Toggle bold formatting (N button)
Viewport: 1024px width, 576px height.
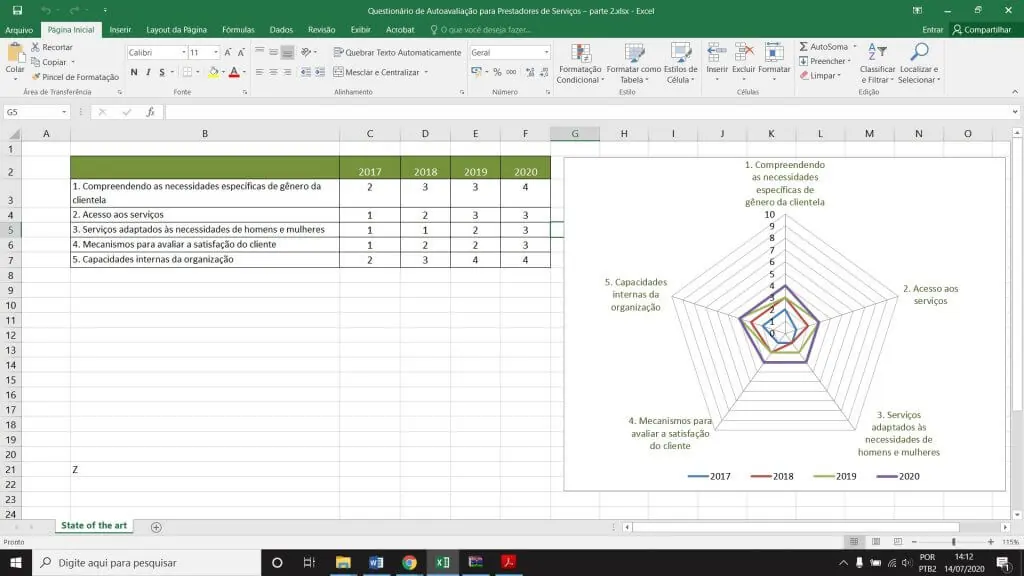coord(134,72)
